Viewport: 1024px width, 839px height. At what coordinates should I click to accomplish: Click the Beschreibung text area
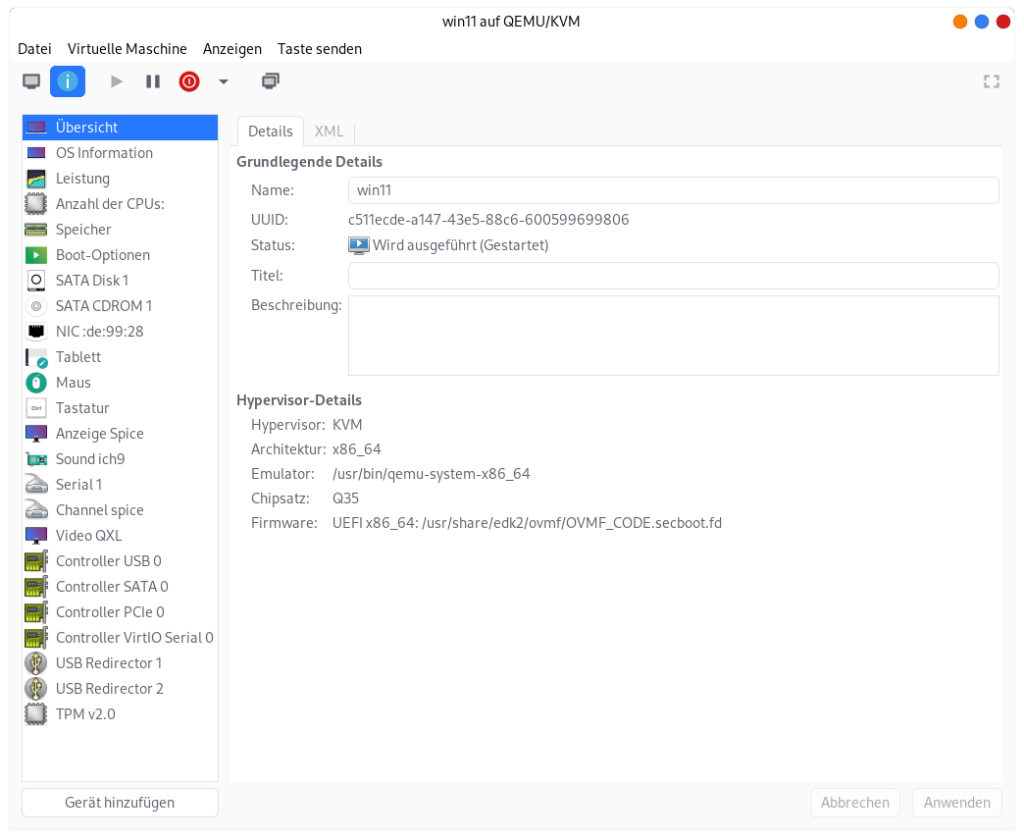point(673,336)
